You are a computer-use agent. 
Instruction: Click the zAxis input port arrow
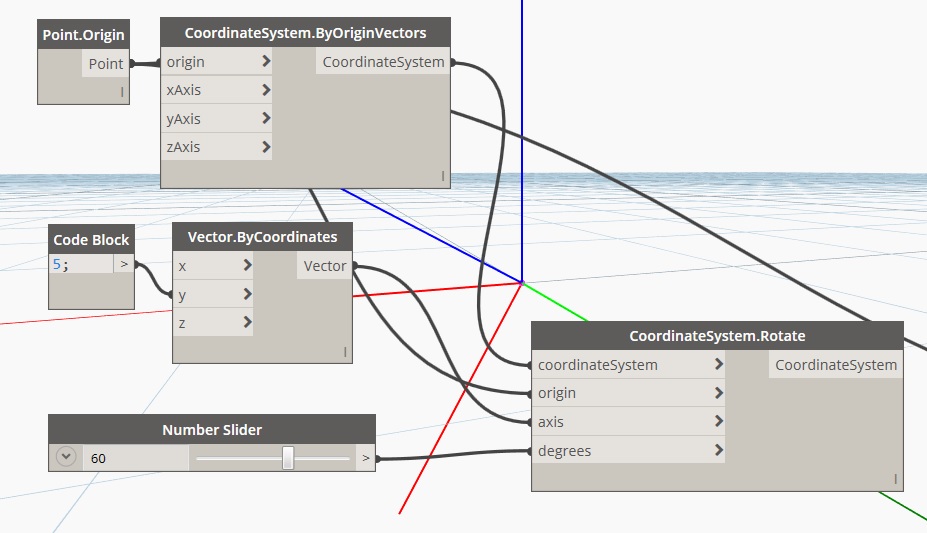click(265, 147)
